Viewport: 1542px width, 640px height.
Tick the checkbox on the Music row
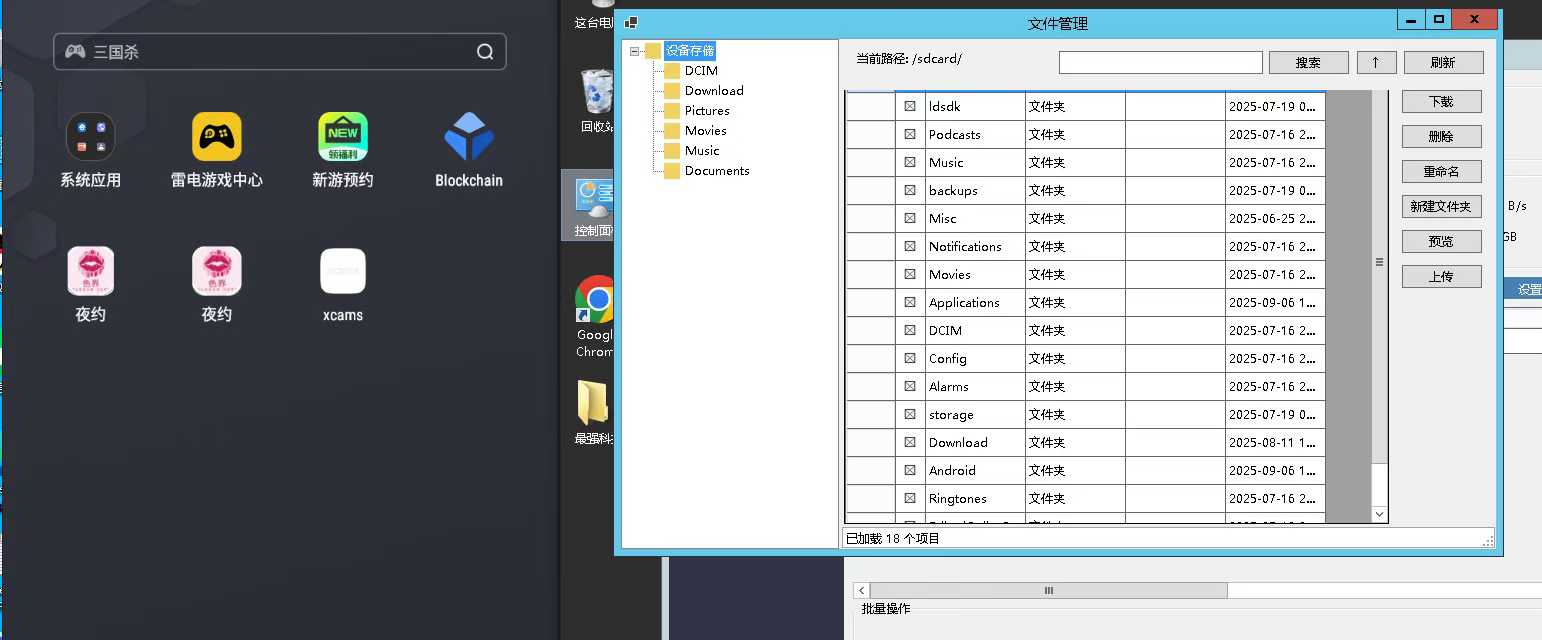coord(909,162)
